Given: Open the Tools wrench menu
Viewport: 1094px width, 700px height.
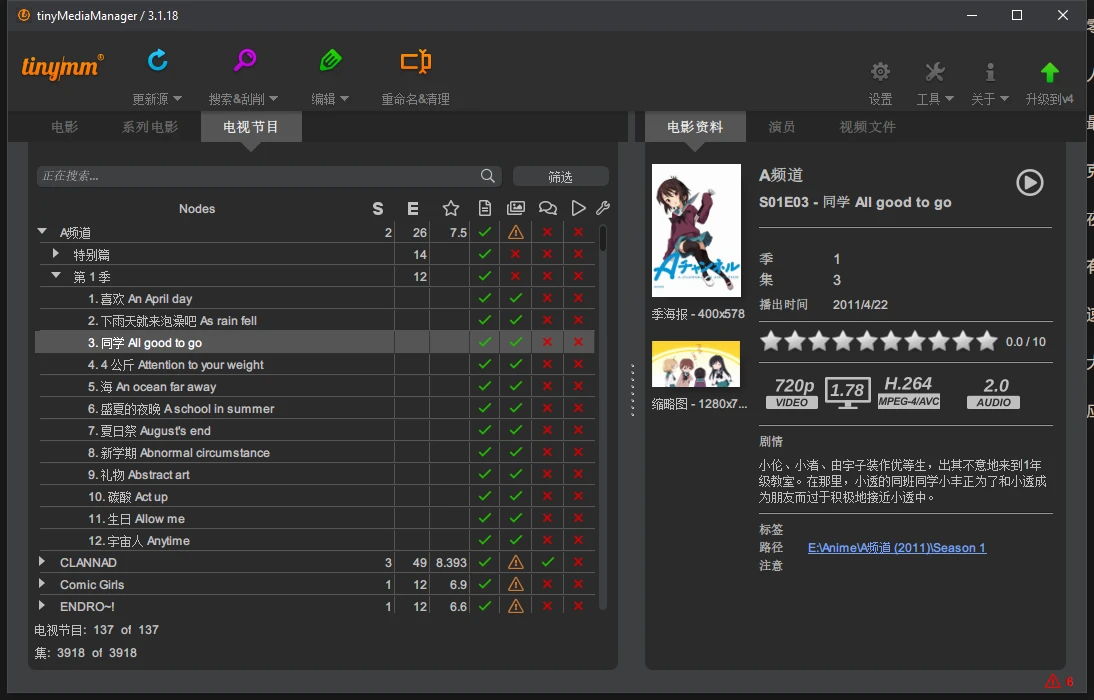Looking at the screenshot, I should coord(934,72).
